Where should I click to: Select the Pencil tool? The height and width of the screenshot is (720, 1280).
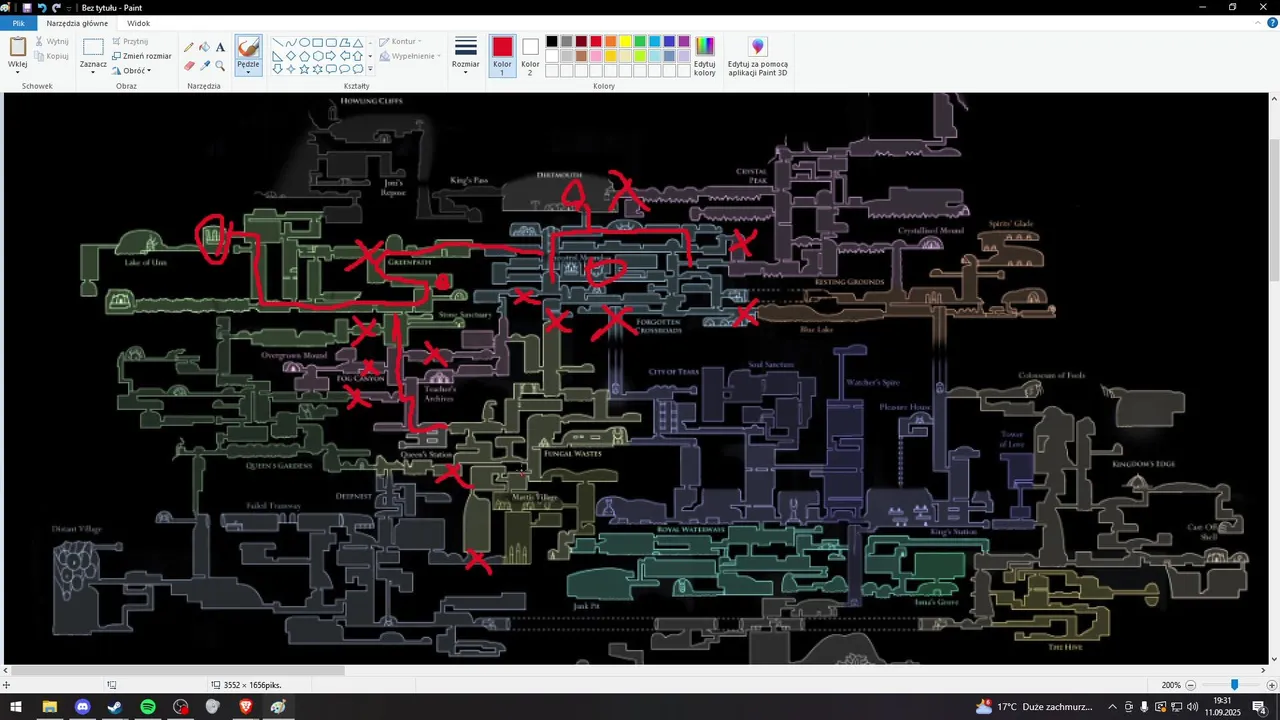click(x=189, y=47)
